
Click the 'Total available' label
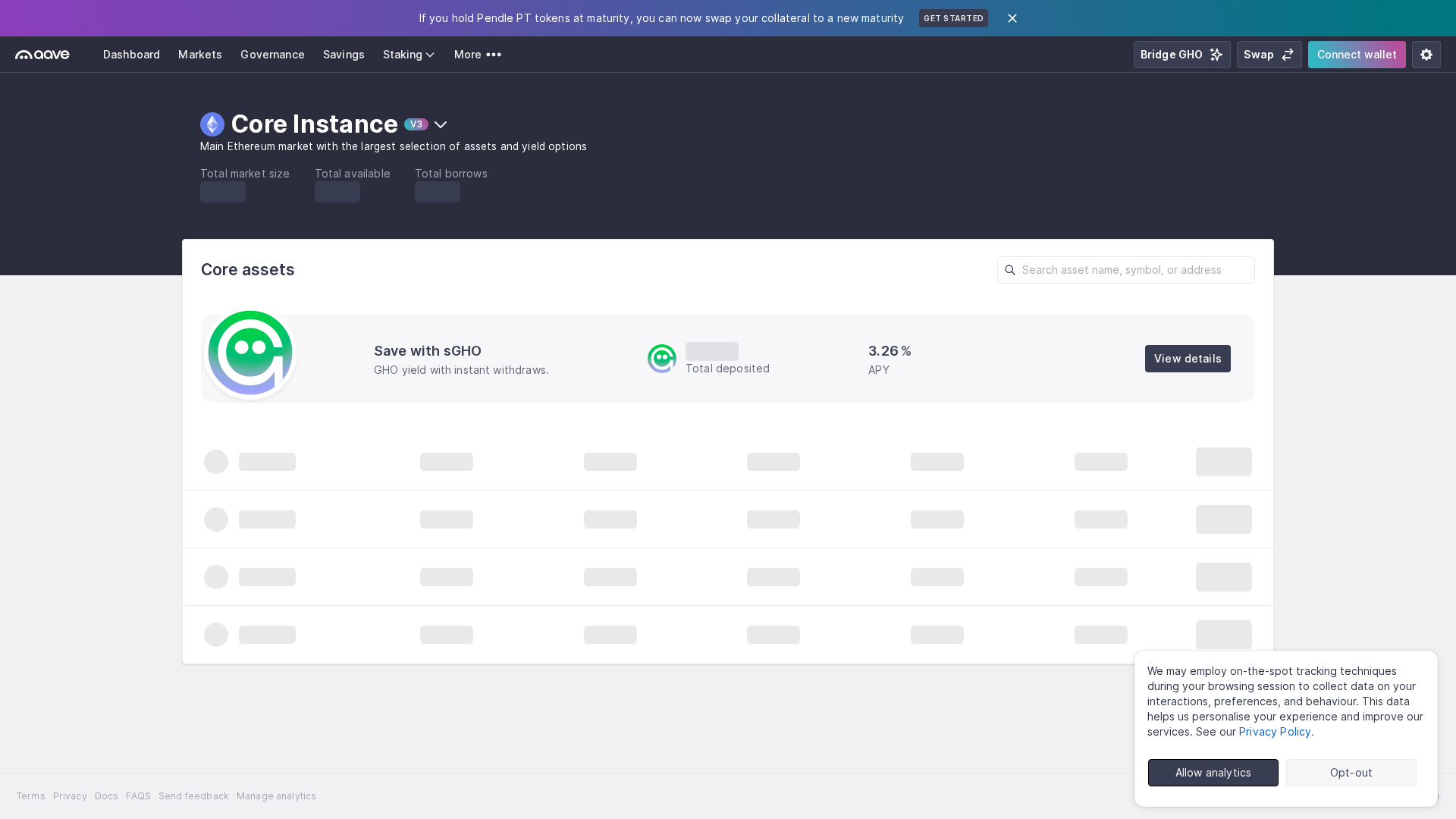point(353,174)
